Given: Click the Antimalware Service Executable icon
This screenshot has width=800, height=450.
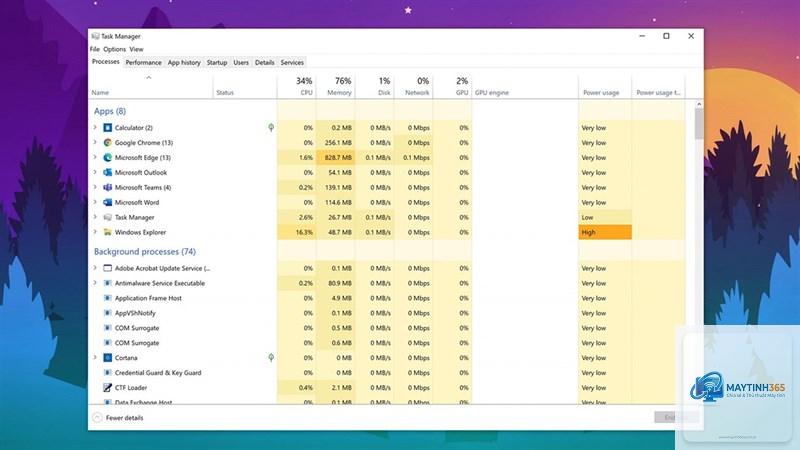Looking at the screenshot, I should click(x=108, y=283).
